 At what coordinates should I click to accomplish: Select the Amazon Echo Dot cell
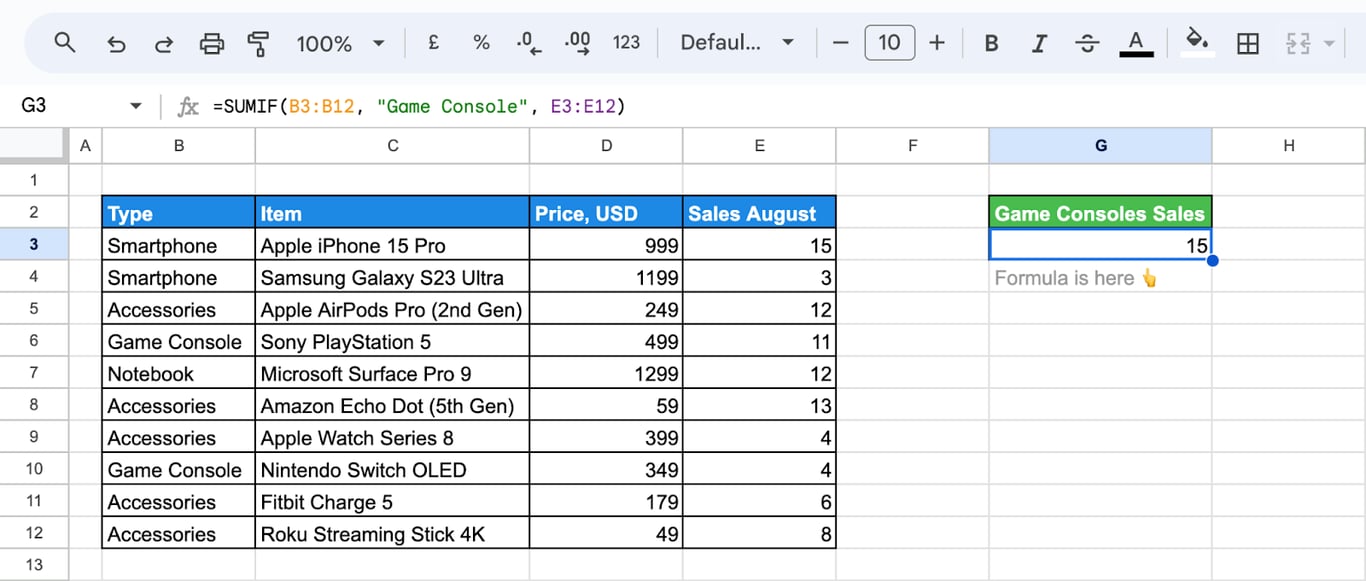pos(393,405)
